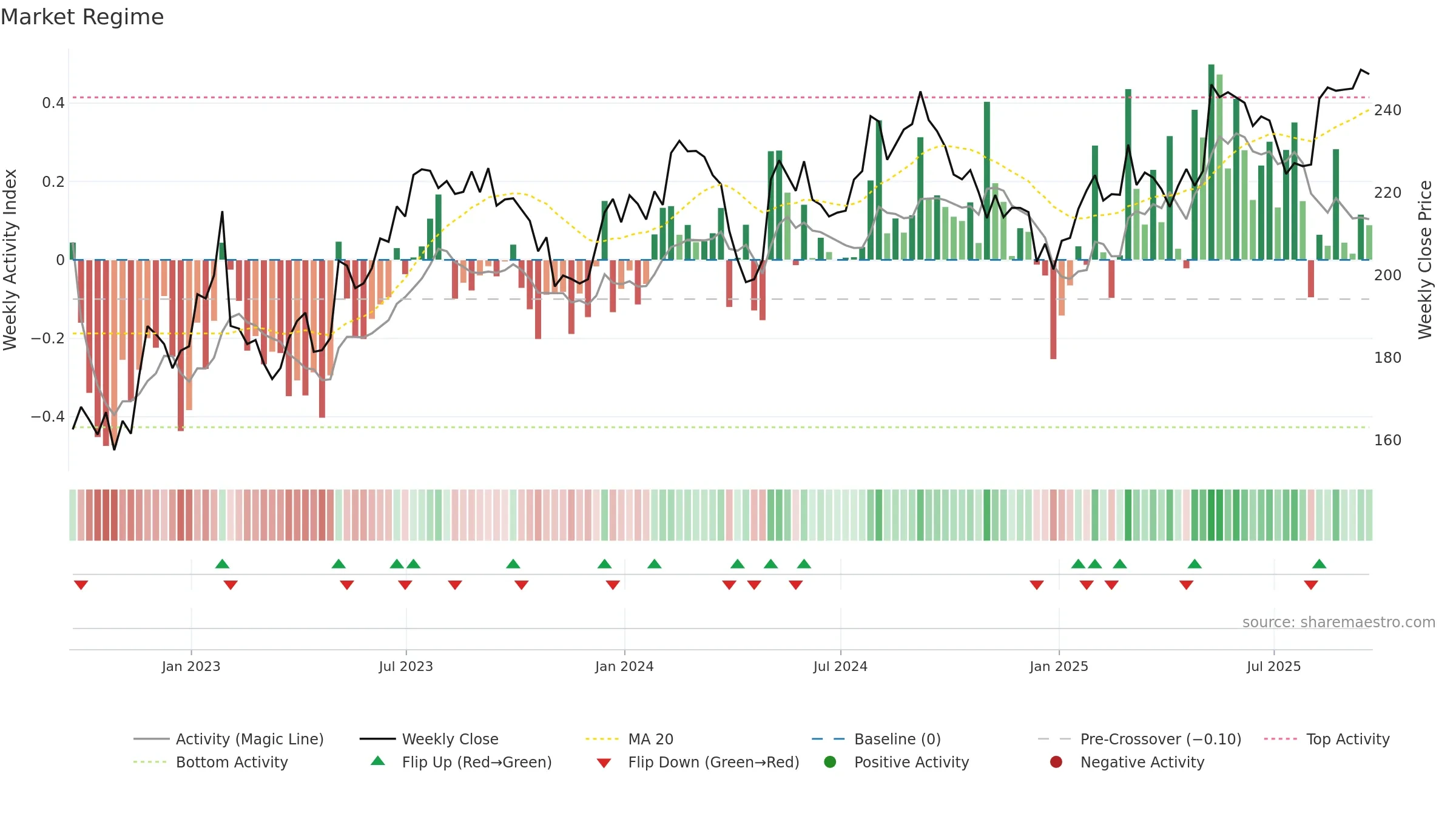
Task: Click the 160 price axis tick label
Action: tap(1387, 440)
